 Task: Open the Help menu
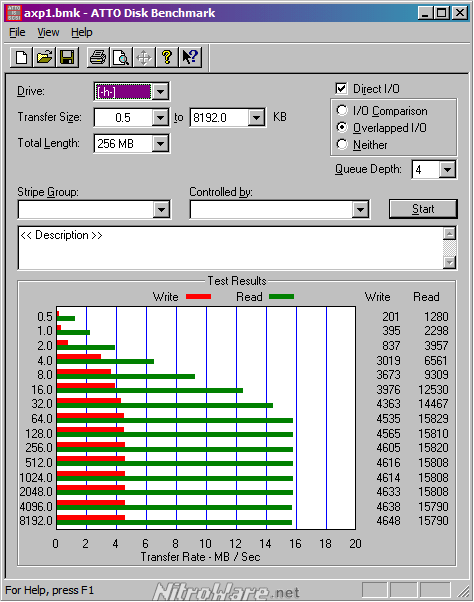point(82,33)
